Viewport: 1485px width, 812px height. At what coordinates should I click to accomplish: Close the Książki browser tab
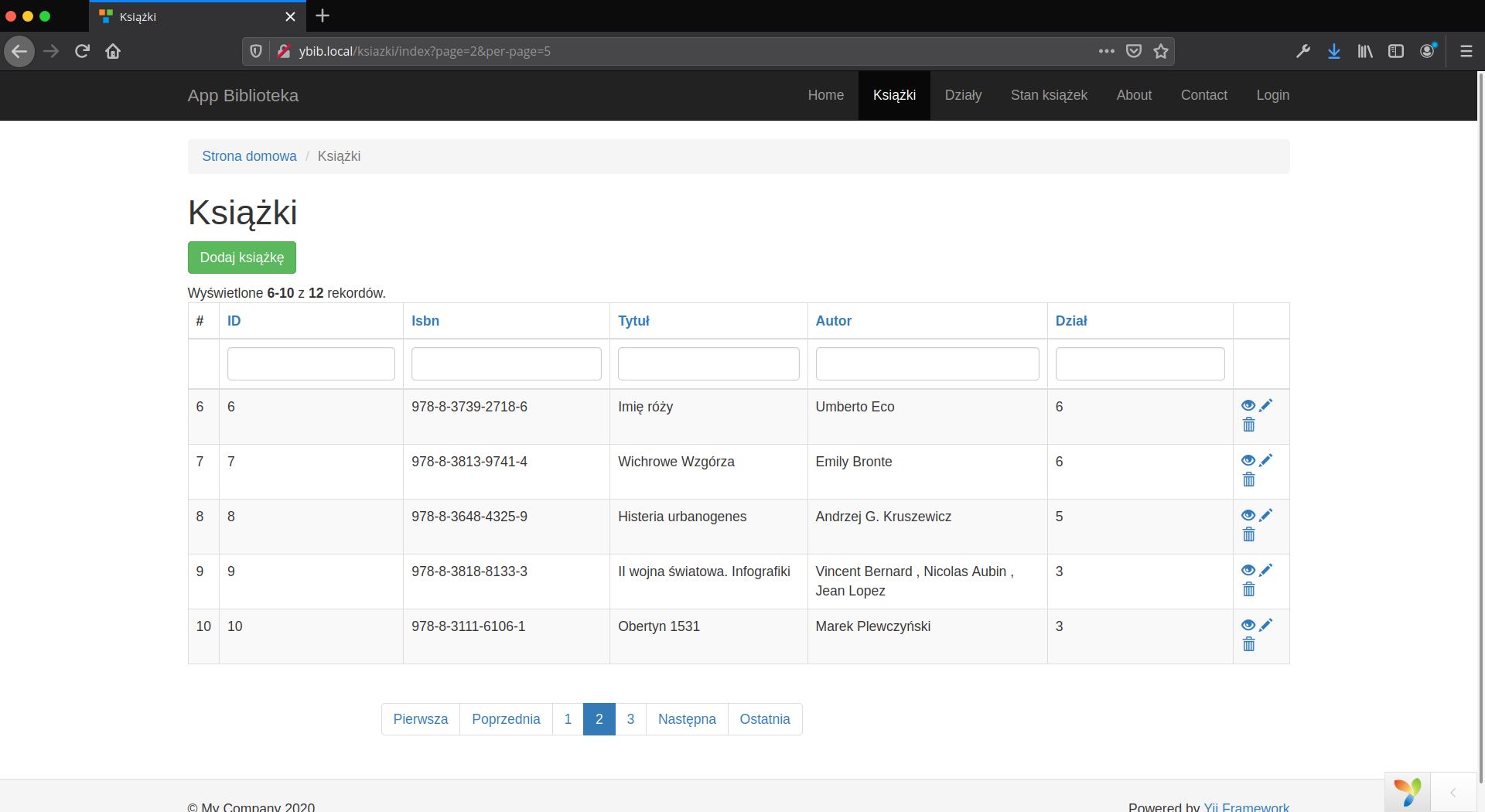point(290,16)
